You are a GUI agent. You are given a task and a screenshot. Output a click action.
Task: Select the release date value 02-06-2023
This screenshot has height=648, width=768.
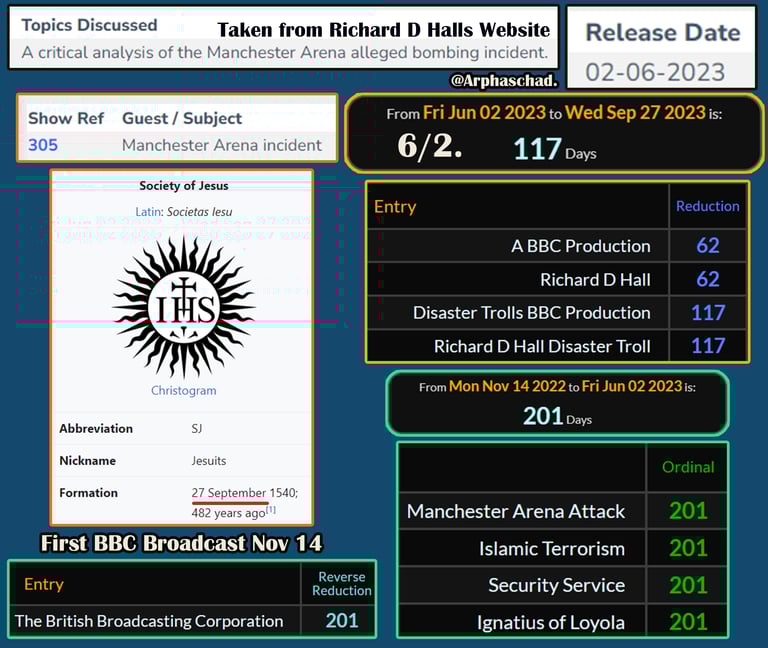pyautogui.click(x=655, y=72)
